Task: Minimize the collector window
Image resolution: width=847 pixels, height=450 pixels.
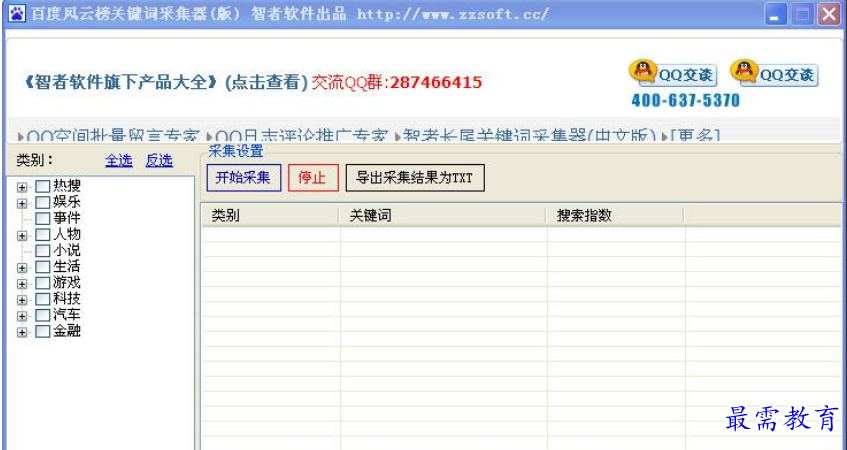Action: 776,15
